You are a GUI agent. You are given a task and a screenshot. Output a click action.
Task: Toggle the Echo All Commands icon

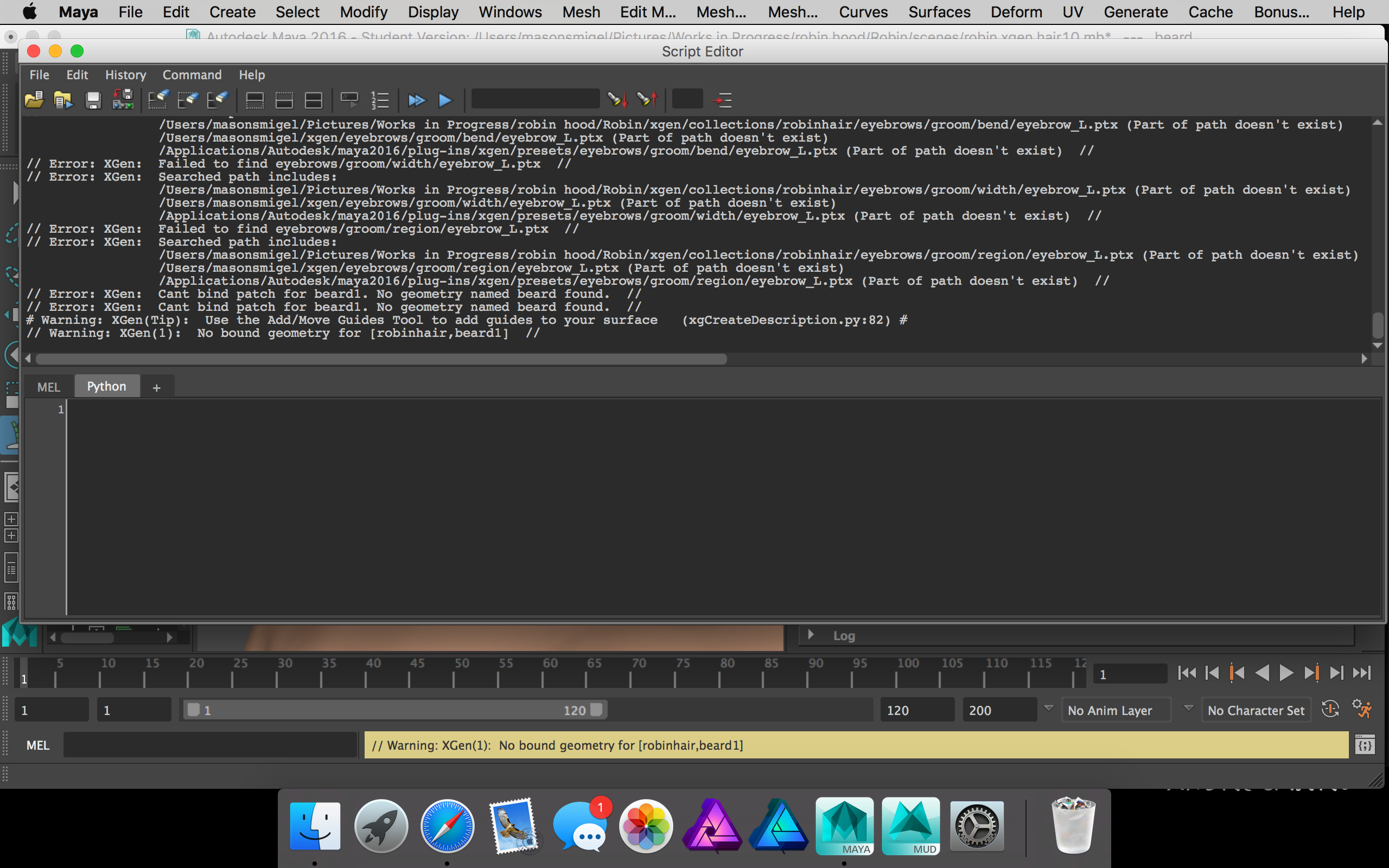click(349, 100)
